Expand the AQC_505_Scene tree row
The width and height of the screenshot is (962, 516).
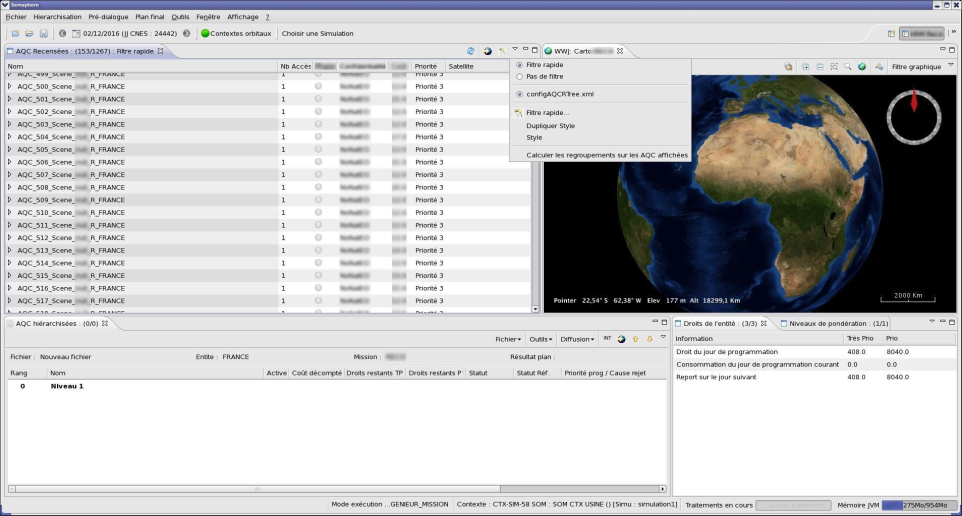point(10,149)
